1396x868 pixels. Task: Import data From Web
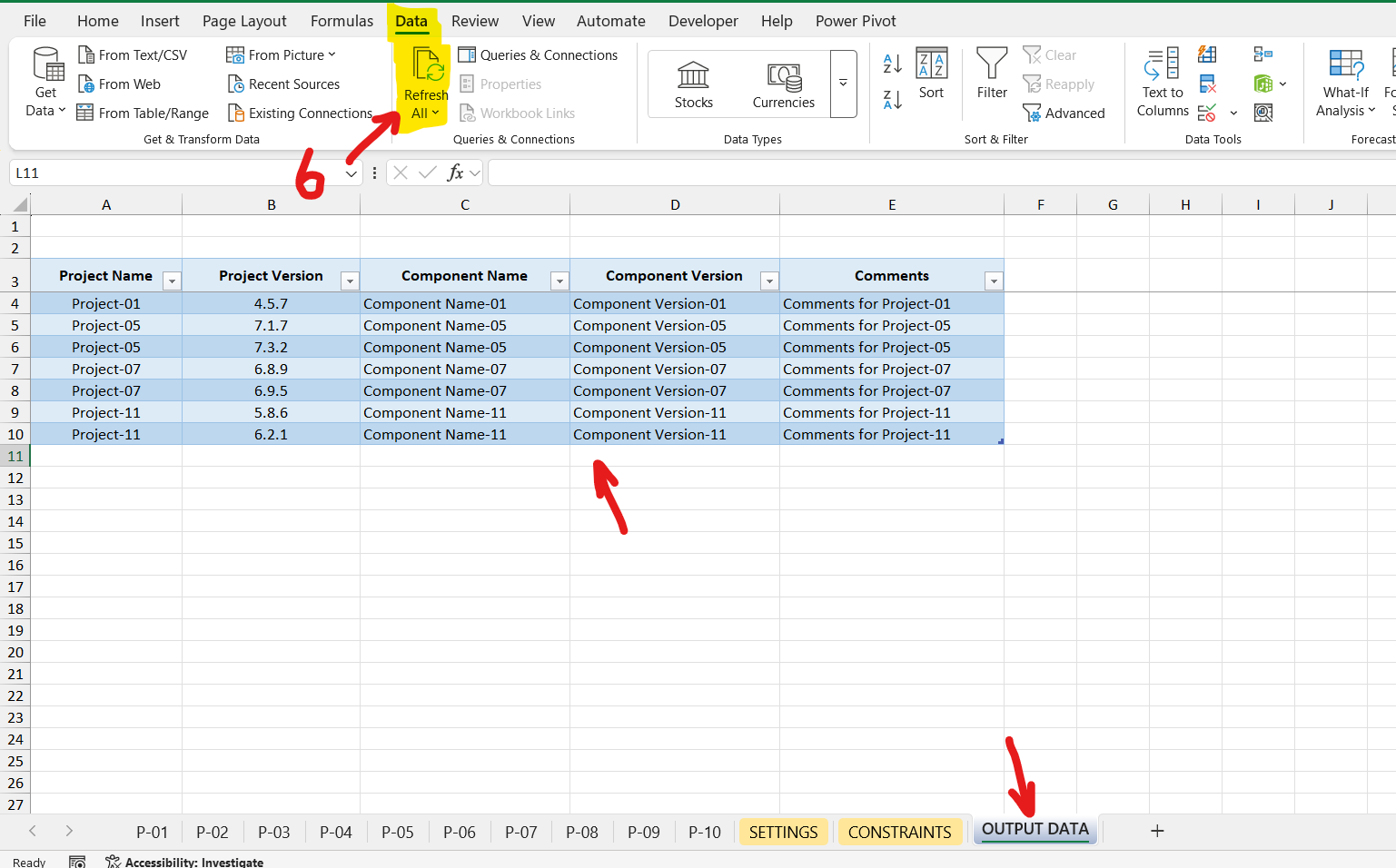coord(119,84)
